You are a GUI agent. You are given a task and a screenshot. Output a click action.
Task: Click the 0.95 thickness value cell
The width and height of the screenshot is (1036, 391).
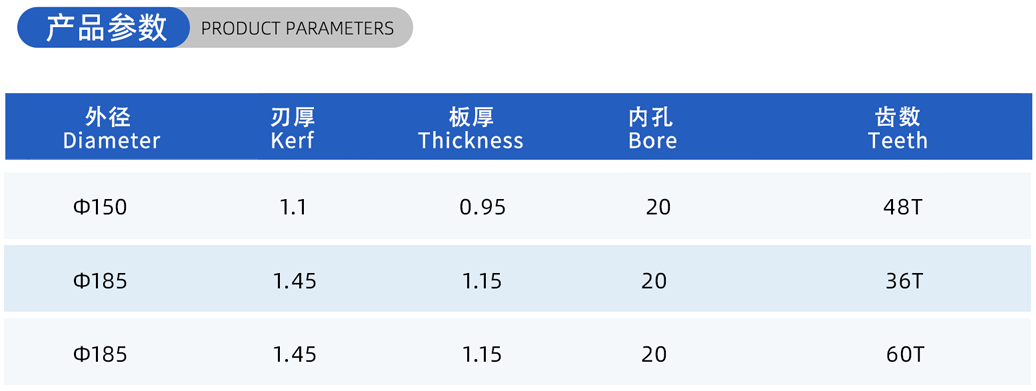click(x=482, y=207)
